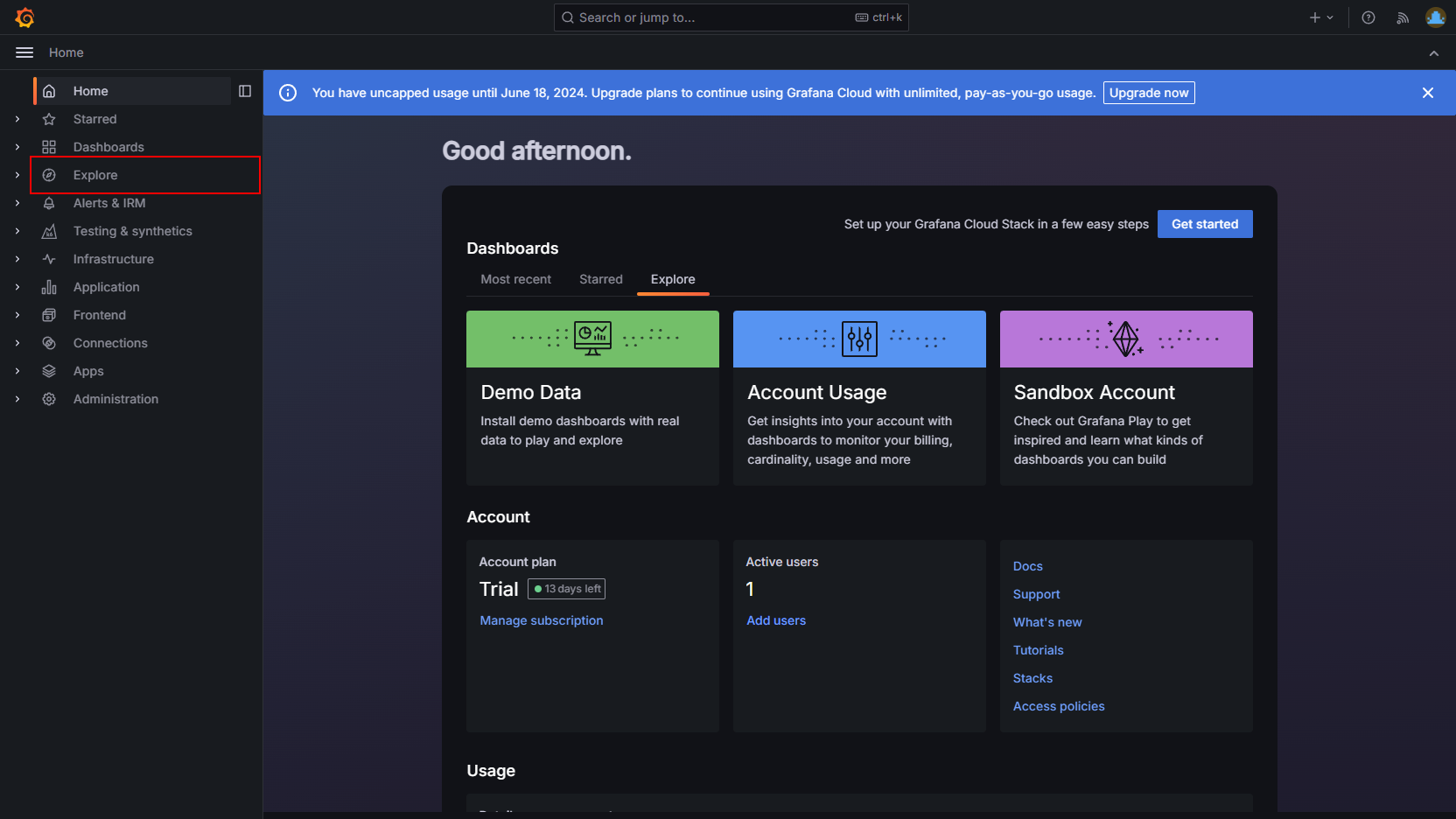The image size is (1456, 819).
Task: Click the Alerts & IRM bell icon
Action: 49,203
